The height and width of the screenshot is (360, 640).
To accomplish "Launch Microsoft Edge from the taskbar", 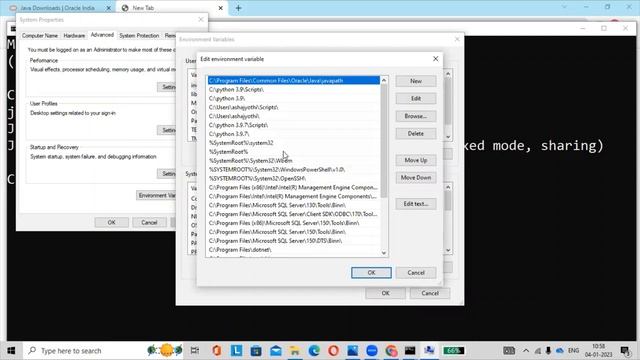I will coord(314,351).
